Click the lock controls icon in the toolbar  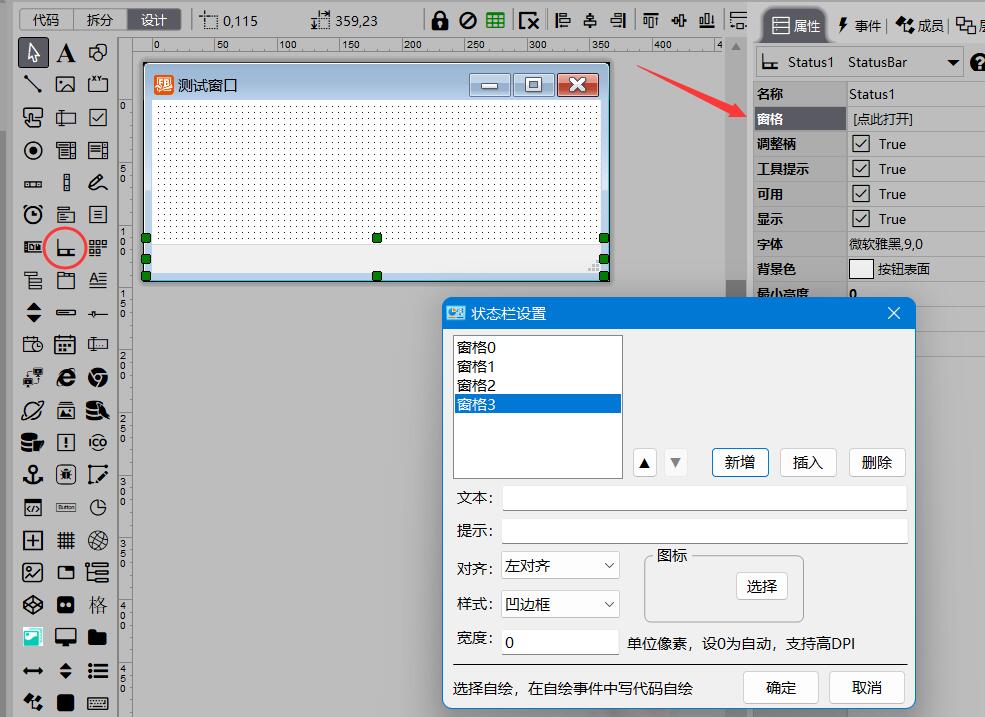(x=440, y=19)
